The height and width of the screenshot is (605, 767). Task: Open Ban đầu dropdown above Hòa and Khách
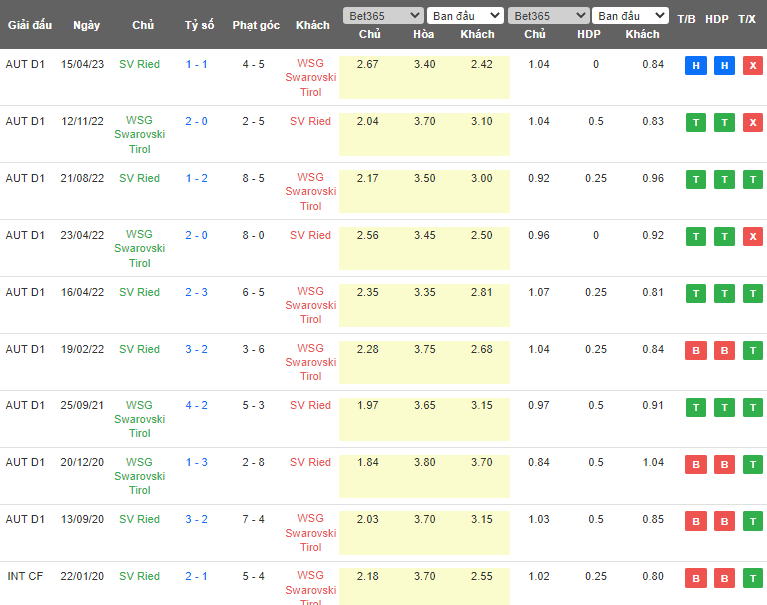(465, 16)
